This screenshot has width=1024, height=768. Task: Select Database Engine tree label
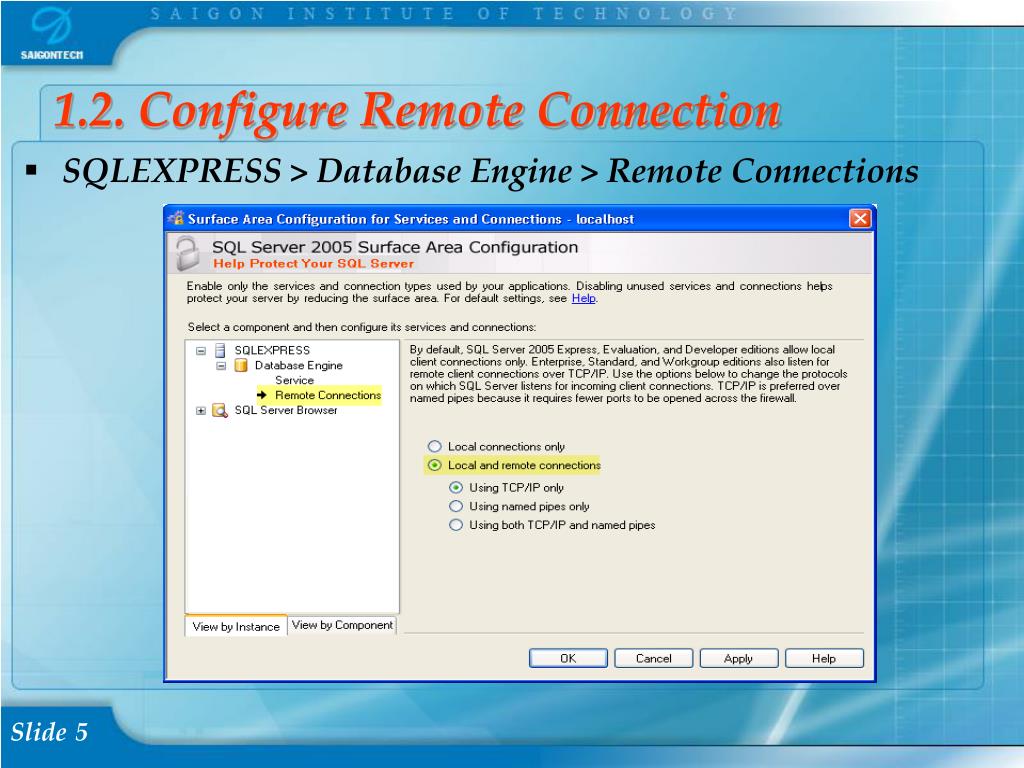[x=298, y=365]
